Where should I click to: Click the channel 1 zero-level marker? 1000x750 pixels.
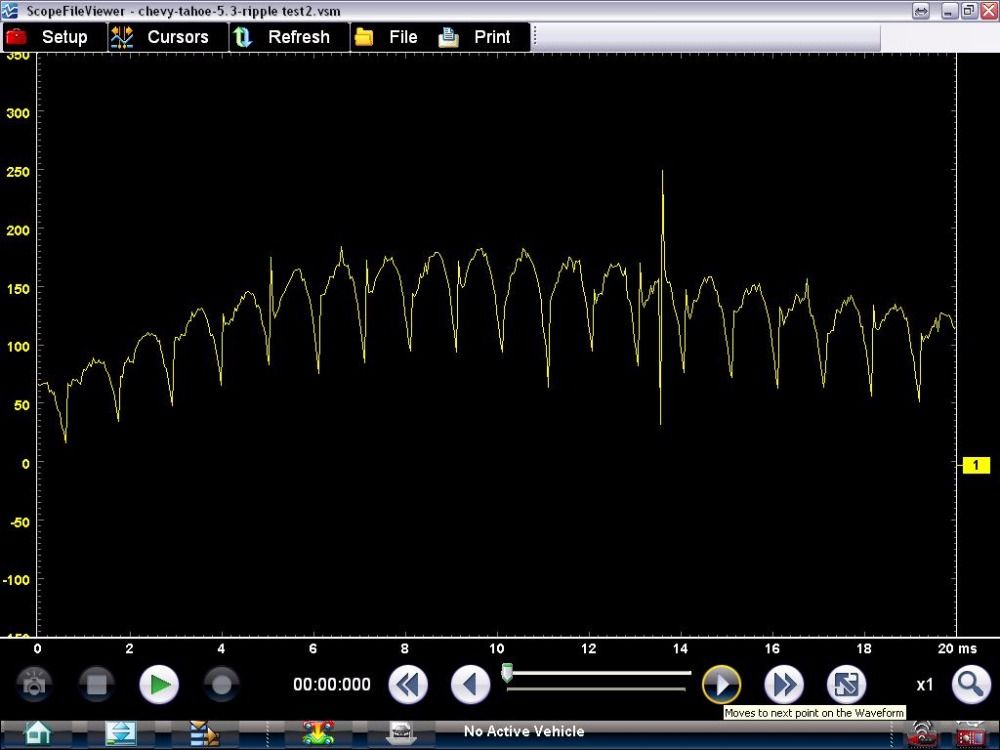coord(974,464)
